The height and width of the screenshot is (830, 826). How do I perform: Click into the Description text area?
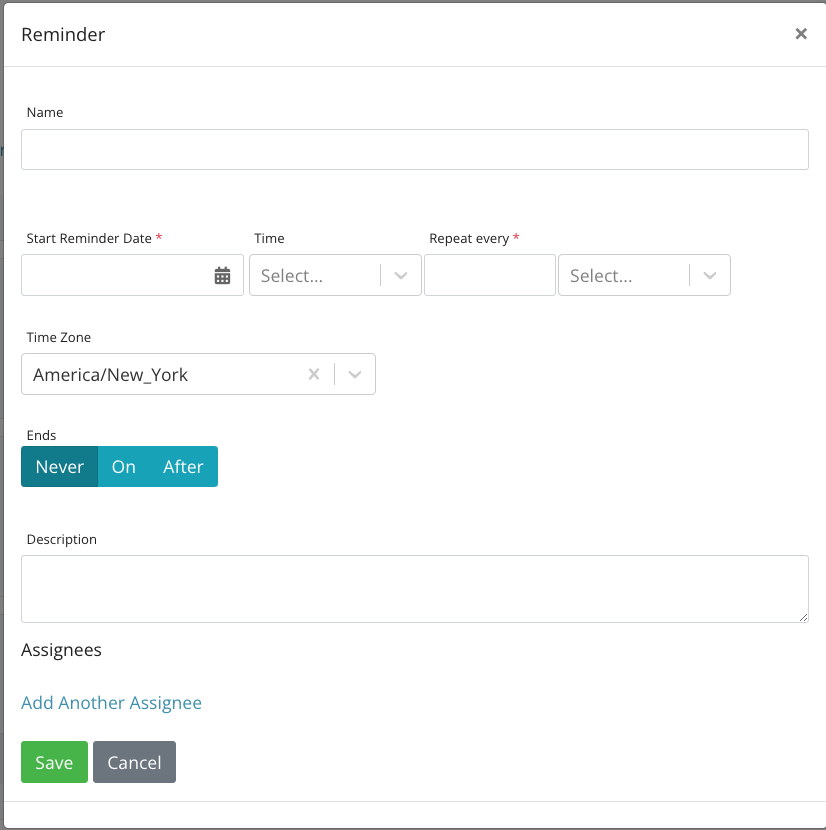click(x=414, y=589)
